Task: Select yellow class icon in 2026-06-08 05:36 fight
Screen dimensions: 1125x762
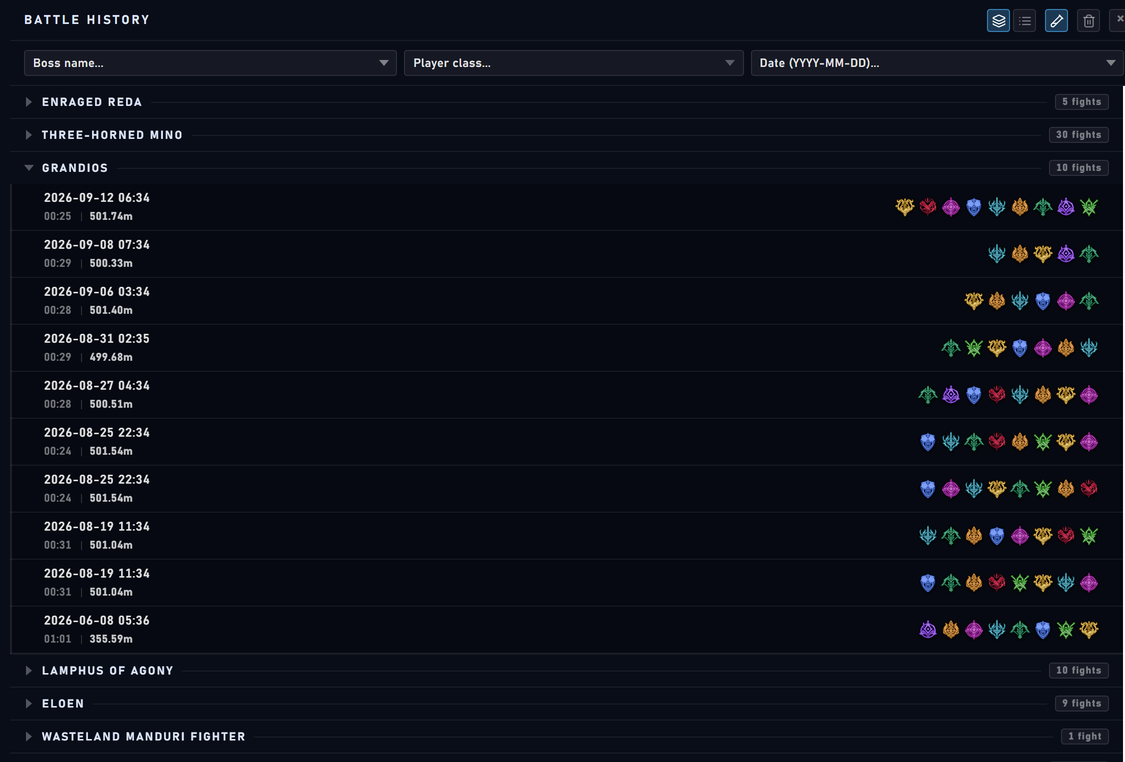Action: [1089, 630]
